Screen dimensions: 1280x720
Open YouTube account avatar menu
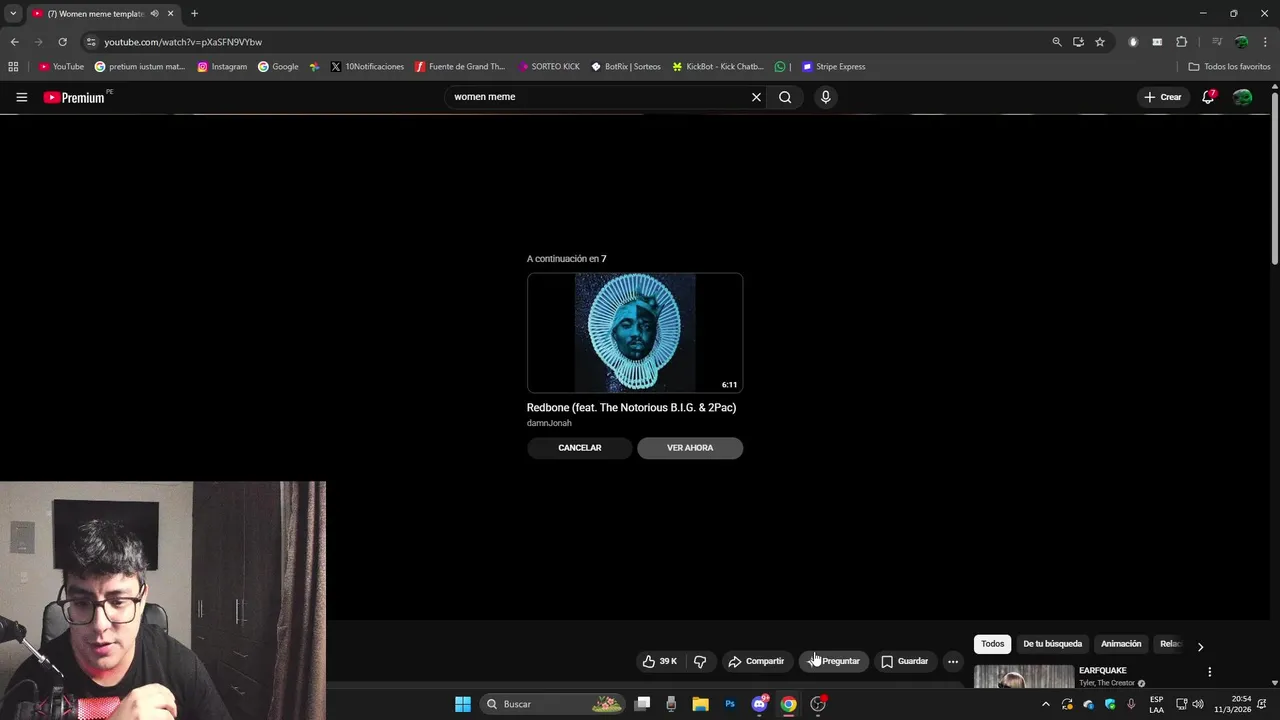click(1242, 97)
